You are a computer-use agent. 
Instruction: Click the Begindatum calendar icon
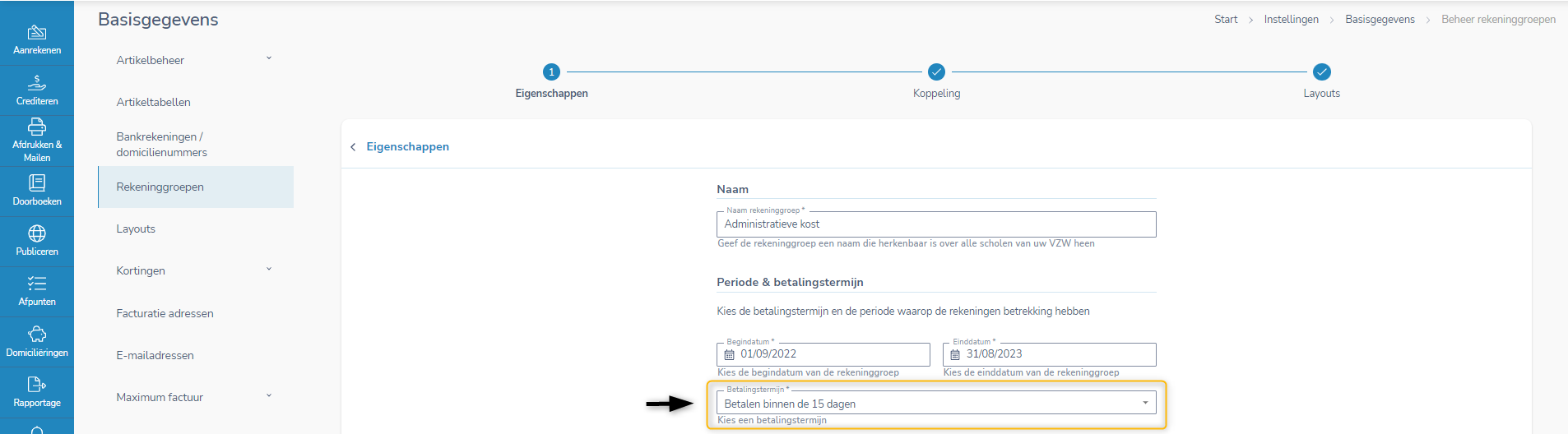(x=729, y=355)
